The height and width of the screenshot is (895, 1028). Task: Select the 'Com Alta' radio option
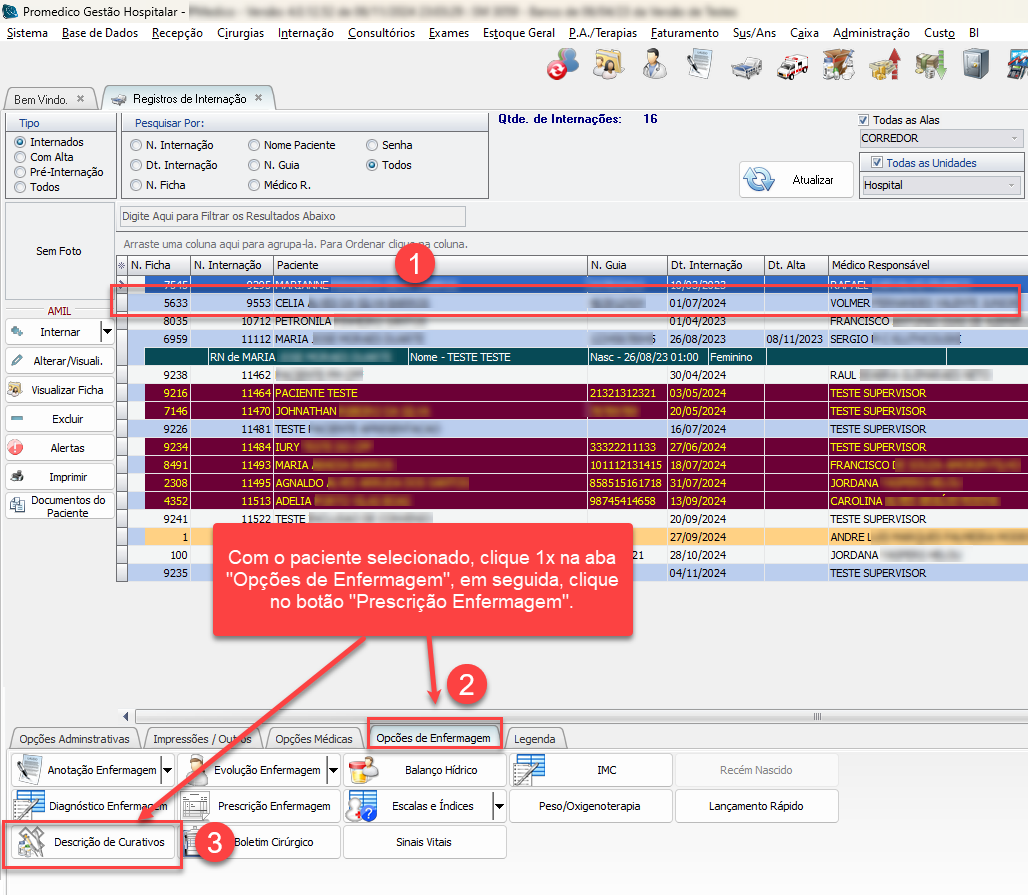[x=21, y=157]
